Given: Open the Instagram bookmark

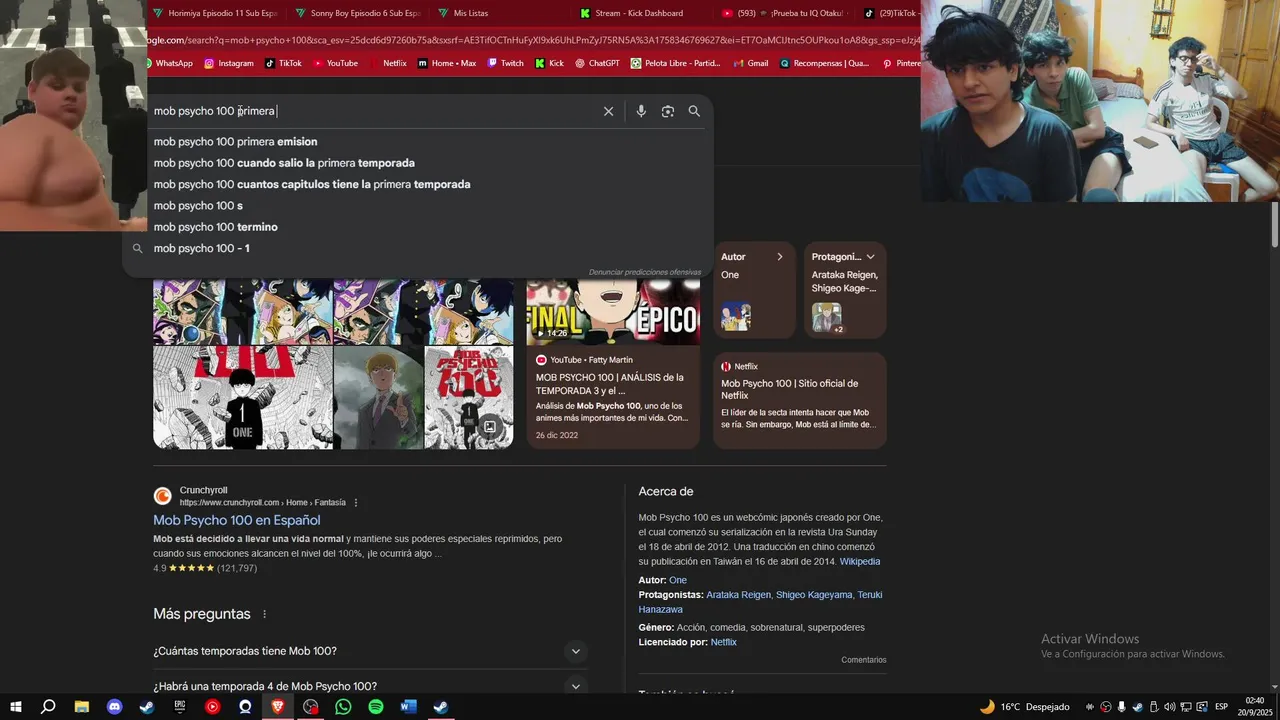Looking at the screenshot, I should click(229, 63).
